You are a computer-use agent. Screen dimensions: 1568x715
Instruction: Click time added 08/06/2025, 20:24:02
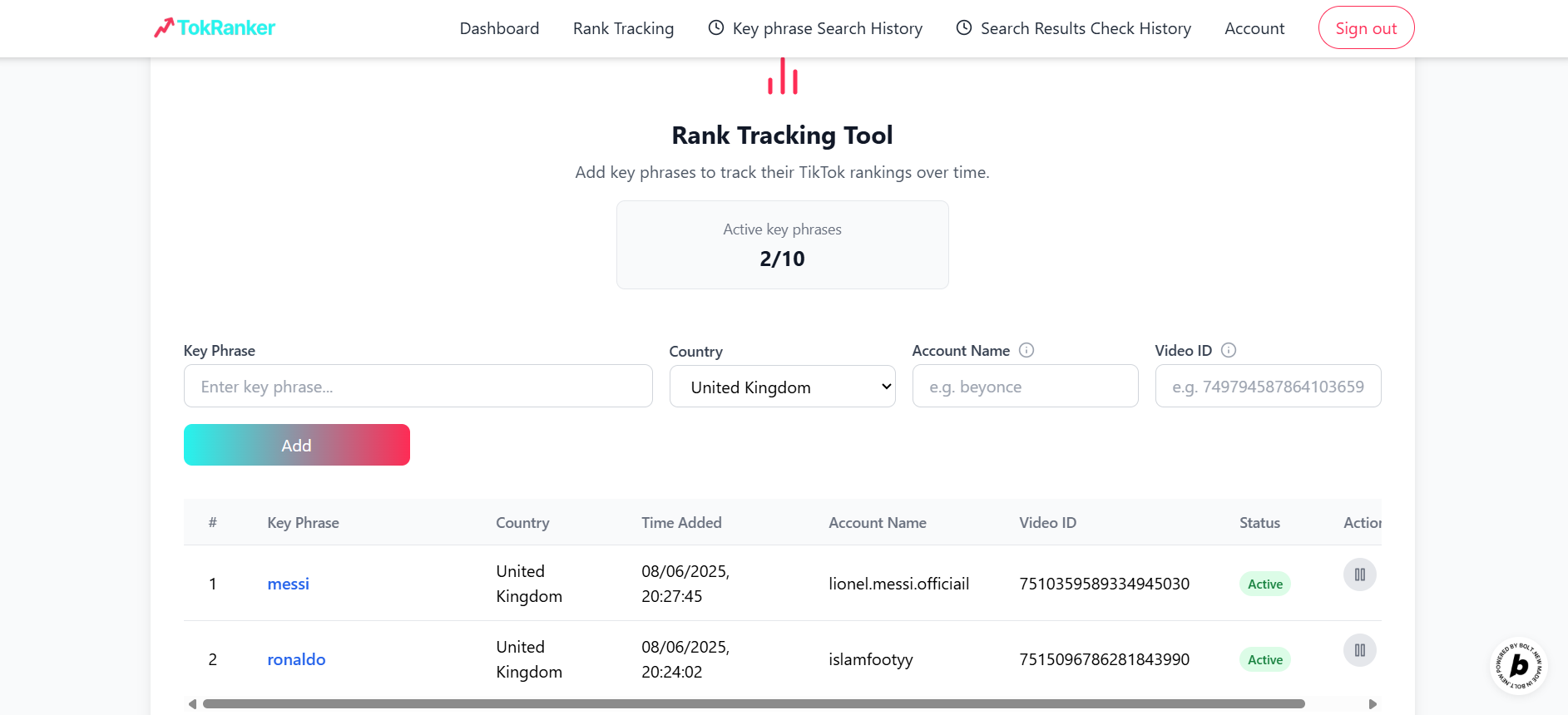coord(685,659)
